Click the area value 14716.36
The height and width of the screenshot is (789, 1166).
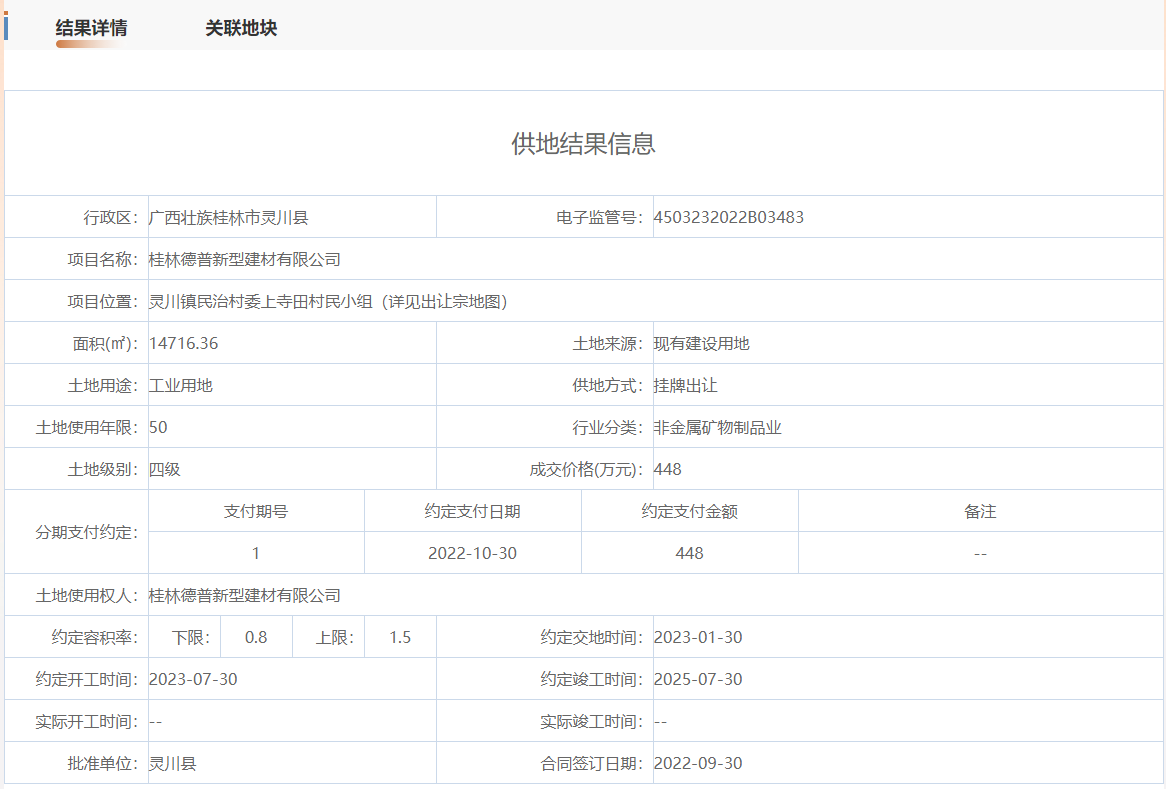(x=183, y=344)
